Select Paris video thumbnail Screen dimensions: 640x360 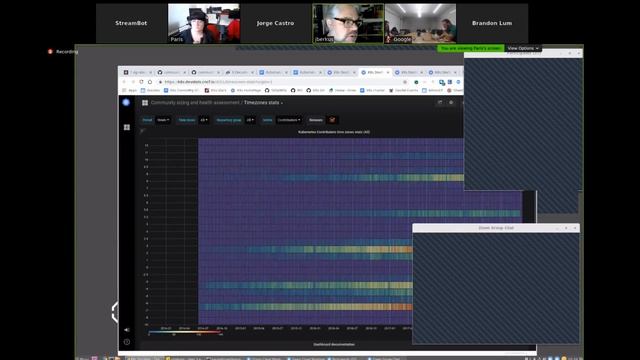click(x=204, y=23)
